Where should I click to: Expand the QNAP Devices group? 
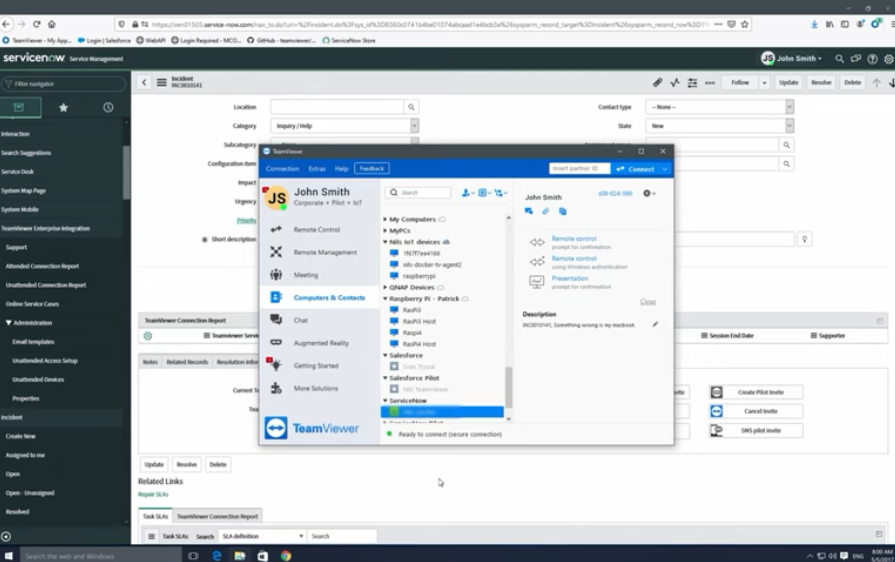(x=385, y=287)
